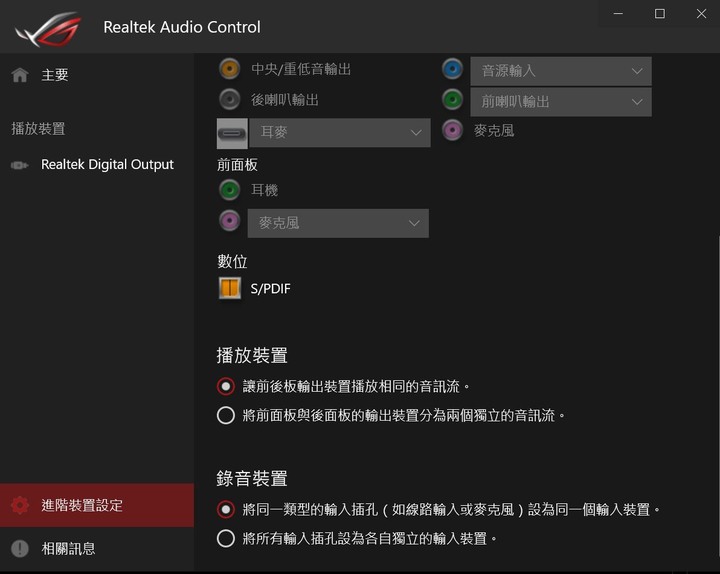The height and width of the screenshot is (574, 720).
Task: Click the orange S/PDIF optical icon
Action: pyautogui.click(x=230, y=288)
